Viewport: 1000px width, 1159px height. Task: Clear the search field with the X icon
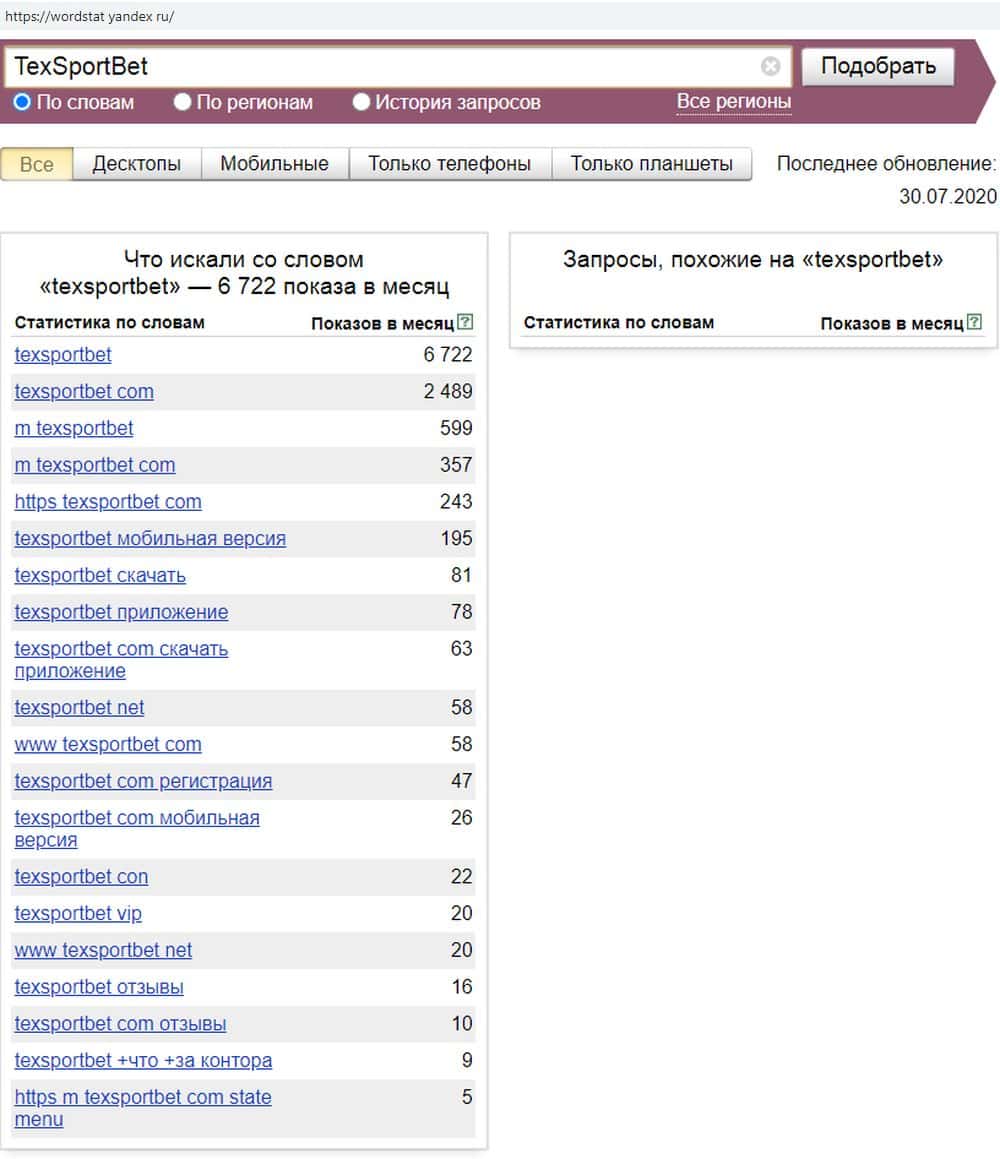point(770,67)
